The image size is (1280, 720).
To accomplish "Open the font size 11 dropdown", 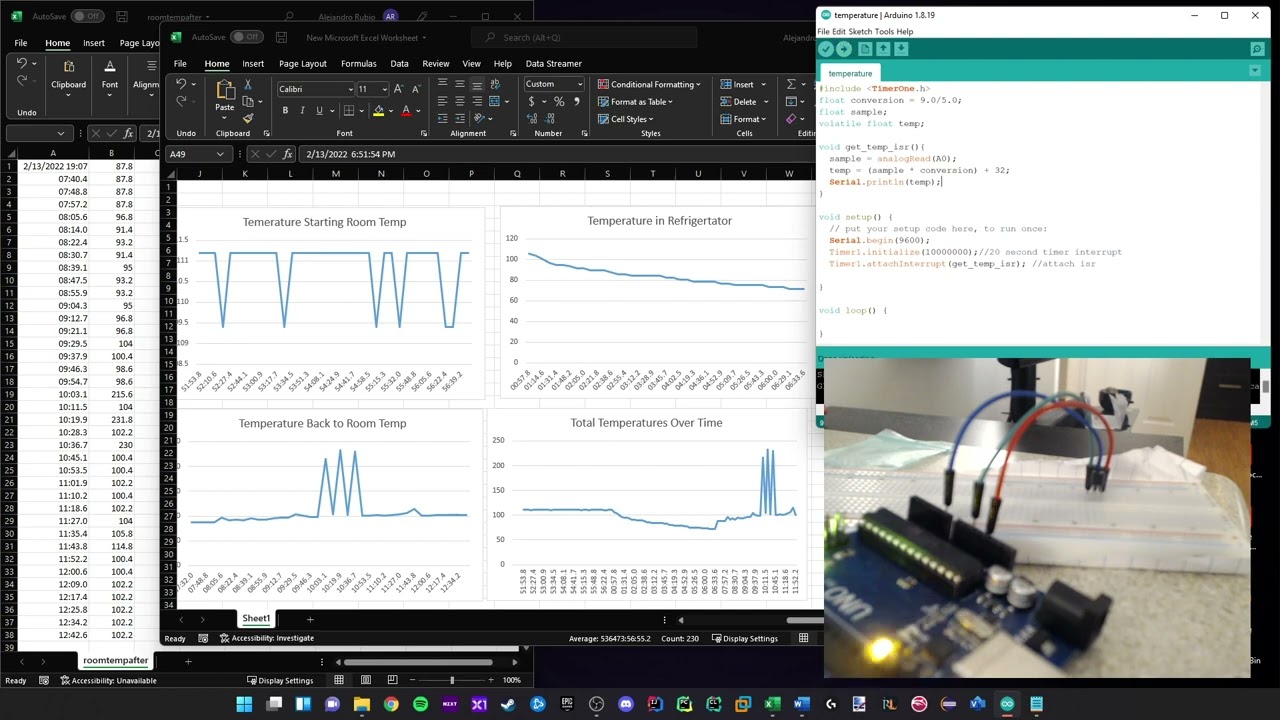I will pyautogui.click(x=384, y=89).
